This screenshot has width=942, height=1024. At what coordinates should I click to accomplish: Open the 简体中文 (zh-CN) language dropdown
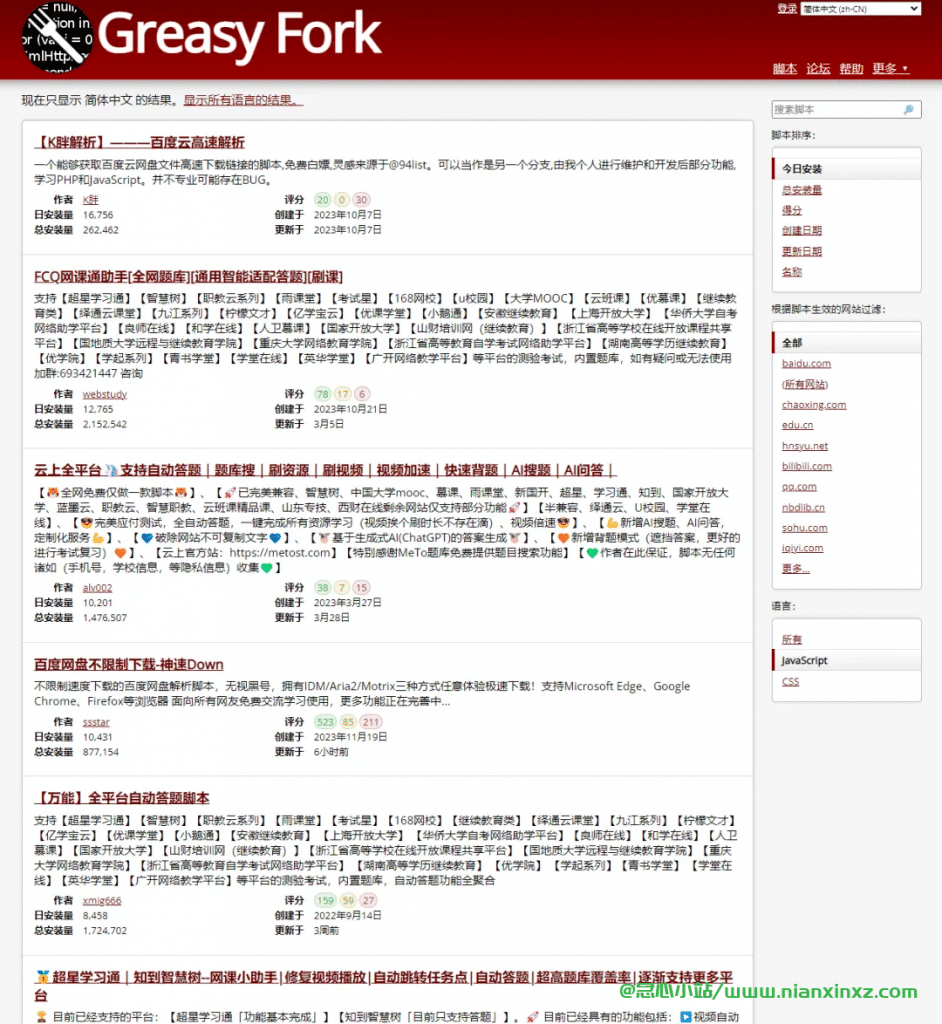click(x=861, y=8)
